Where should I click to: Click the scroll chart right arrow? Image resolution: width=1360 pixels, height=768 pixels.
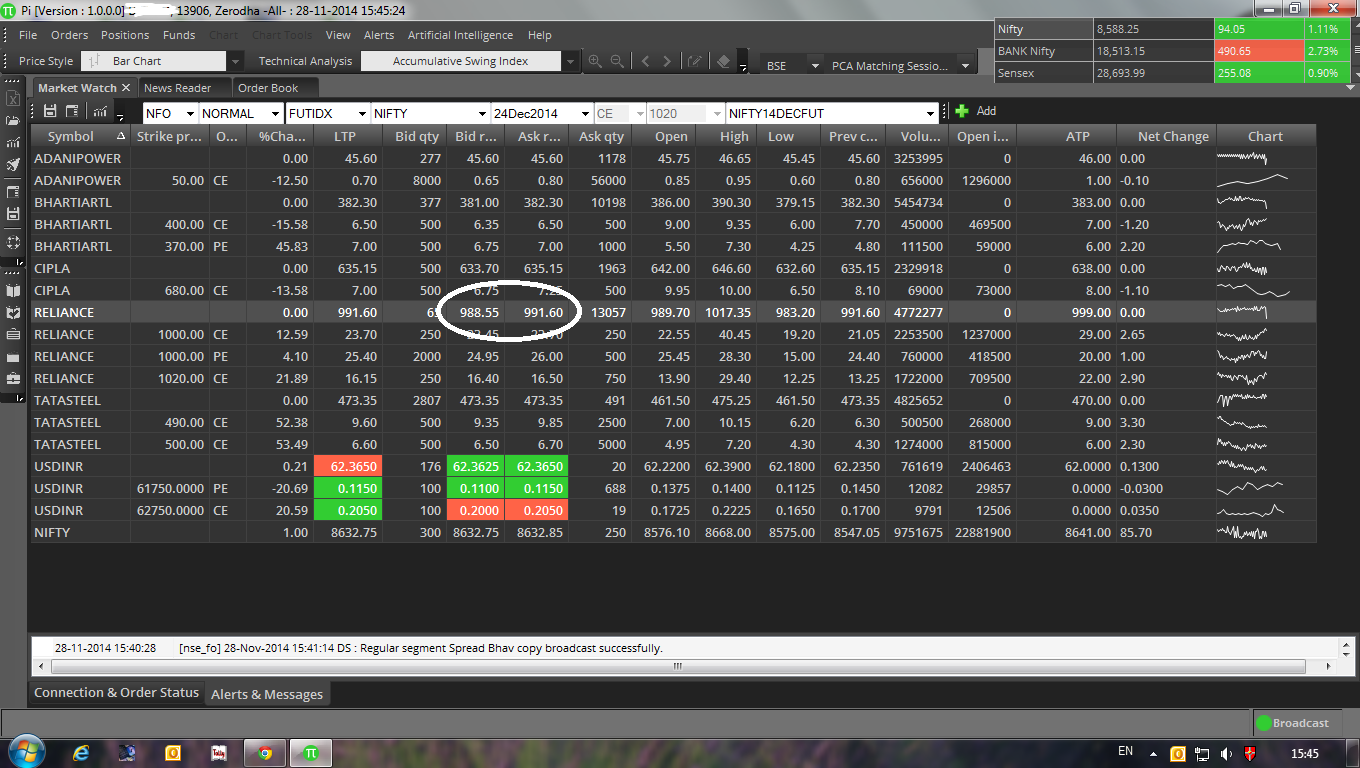668,61
